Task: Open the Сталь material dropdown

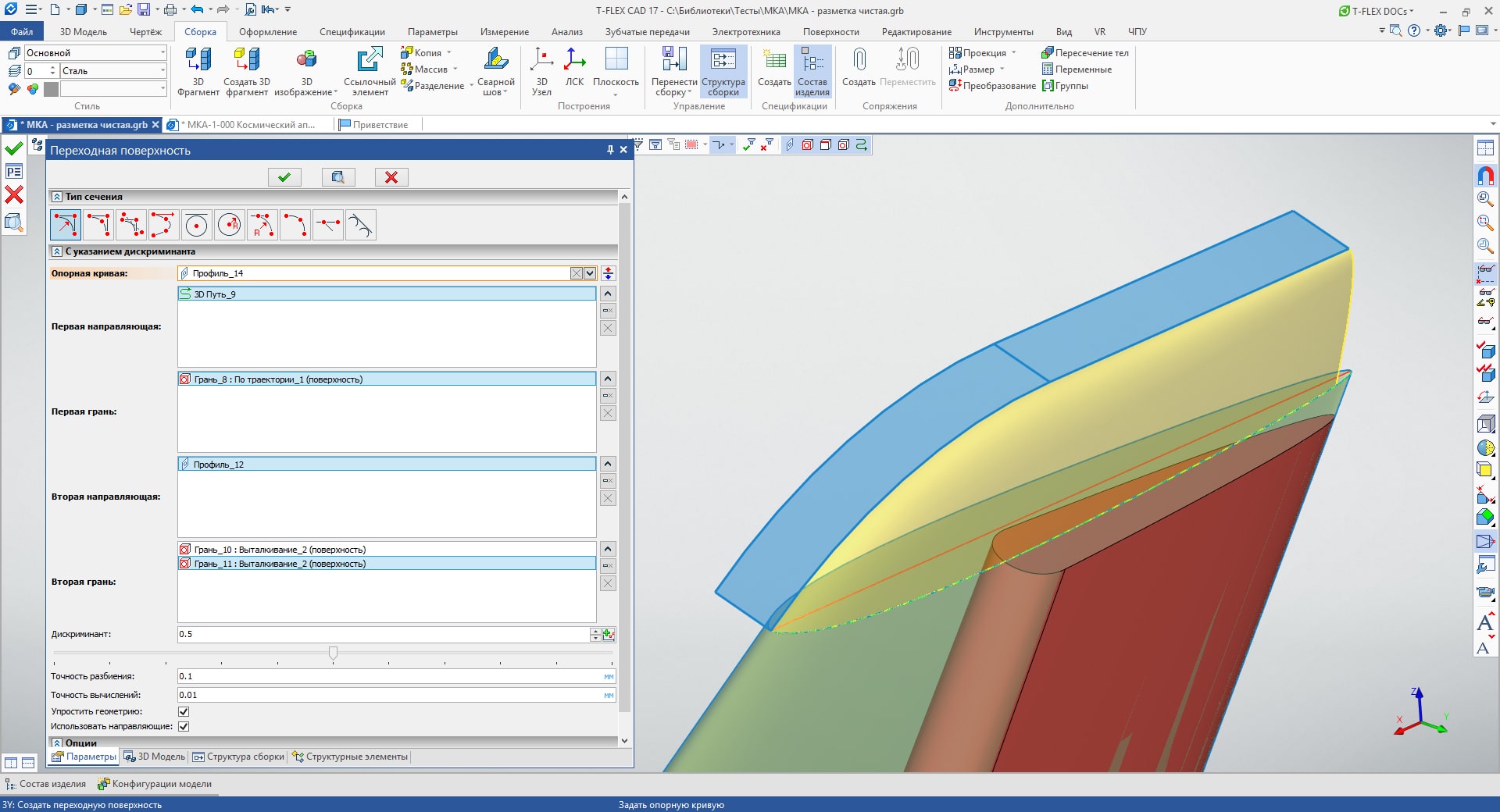Action: tap(163, 70)
